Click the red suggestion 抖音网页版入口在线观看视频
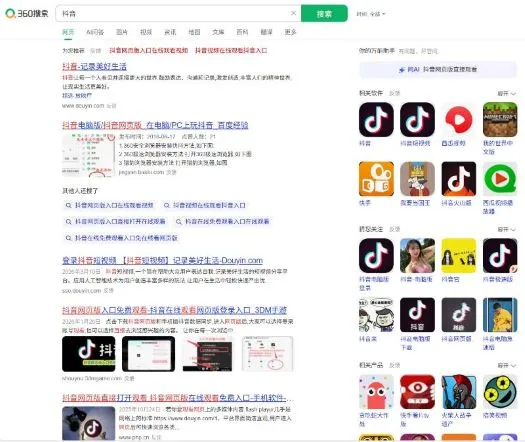This screenshot has height=442, width=525. [149, 51]
